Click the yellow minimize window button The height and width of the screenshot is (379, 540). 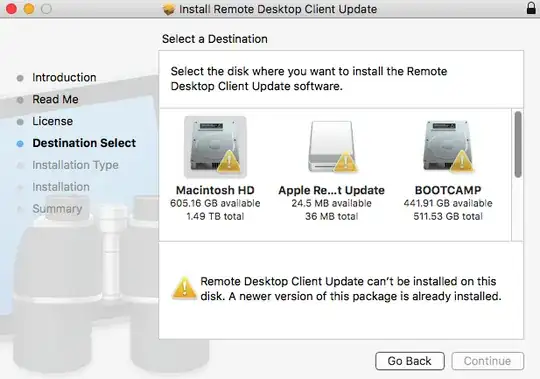(x=29, y=9)
